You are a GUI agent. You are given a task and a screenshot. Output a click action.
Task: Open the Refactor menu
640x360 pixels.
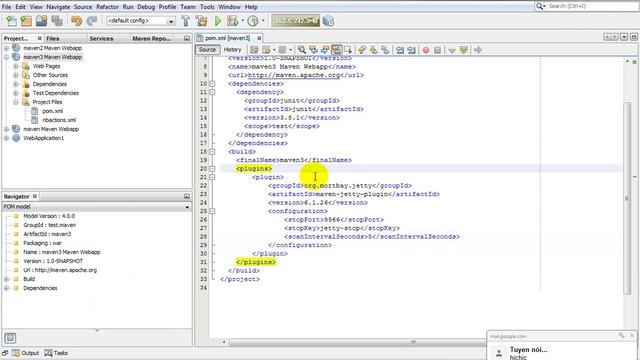[107, 7]
